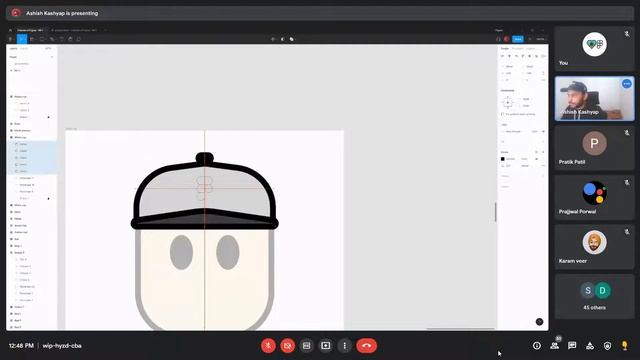Click the meeting code wip-hyzd-cba
This screenshot has width=640, height=360.
[62, 346]
